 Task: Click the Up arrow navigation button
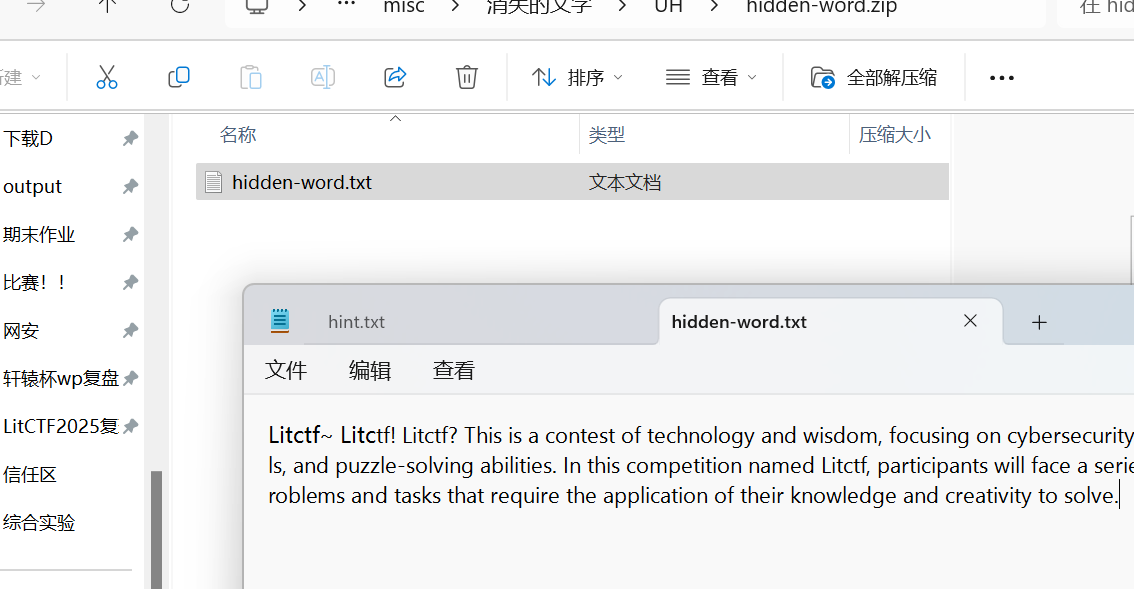(x=107, y=6)
